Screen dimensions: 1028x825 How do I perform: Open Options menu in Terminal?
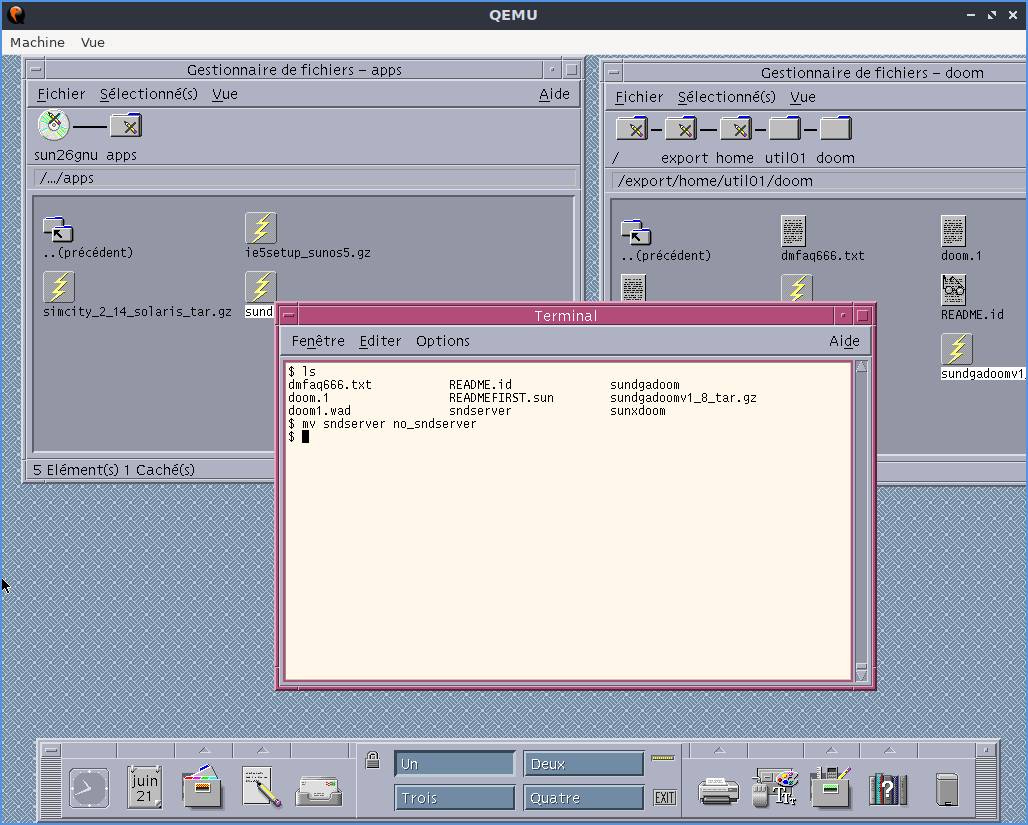tap(443, 341)
